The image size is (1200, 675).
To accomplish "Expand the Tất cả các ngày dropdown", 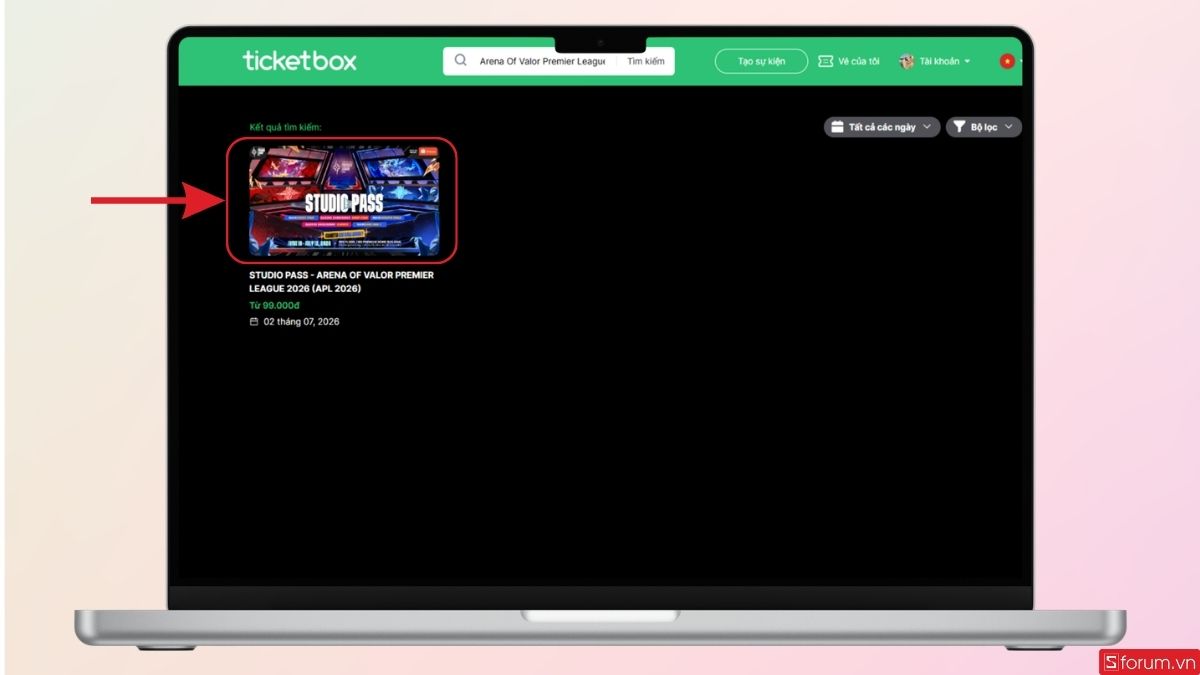I will (x=882, y=127).
